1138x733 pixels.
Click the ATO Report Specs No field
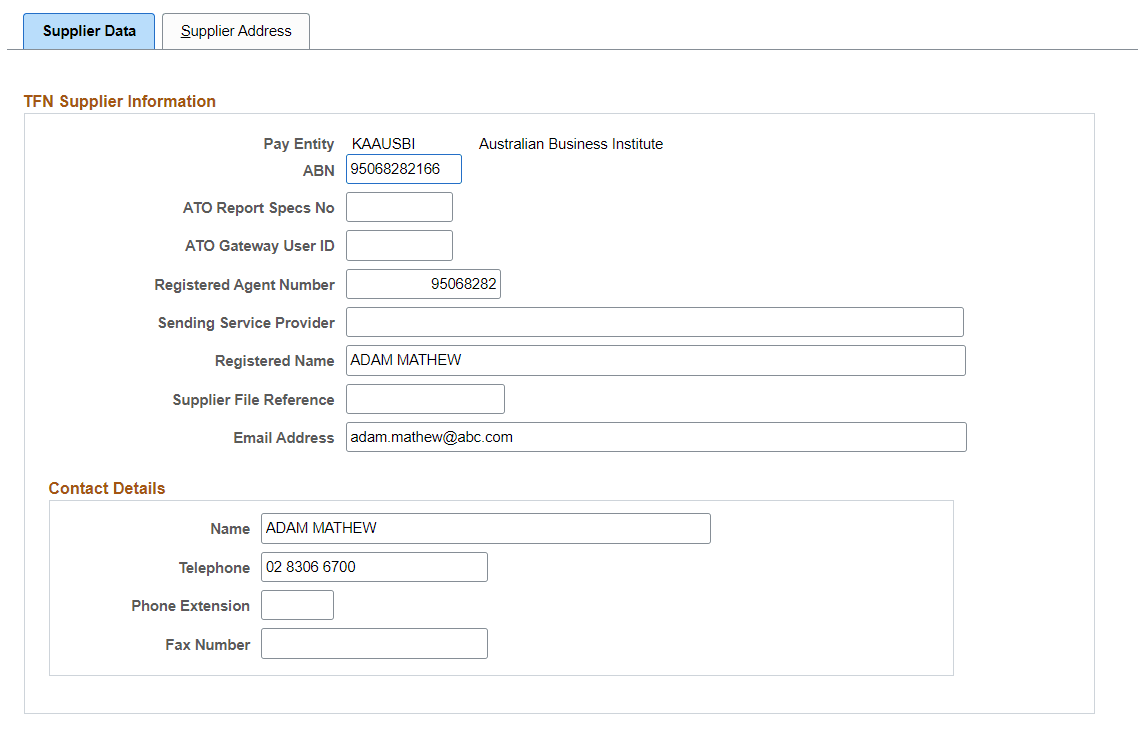[398, 206]
